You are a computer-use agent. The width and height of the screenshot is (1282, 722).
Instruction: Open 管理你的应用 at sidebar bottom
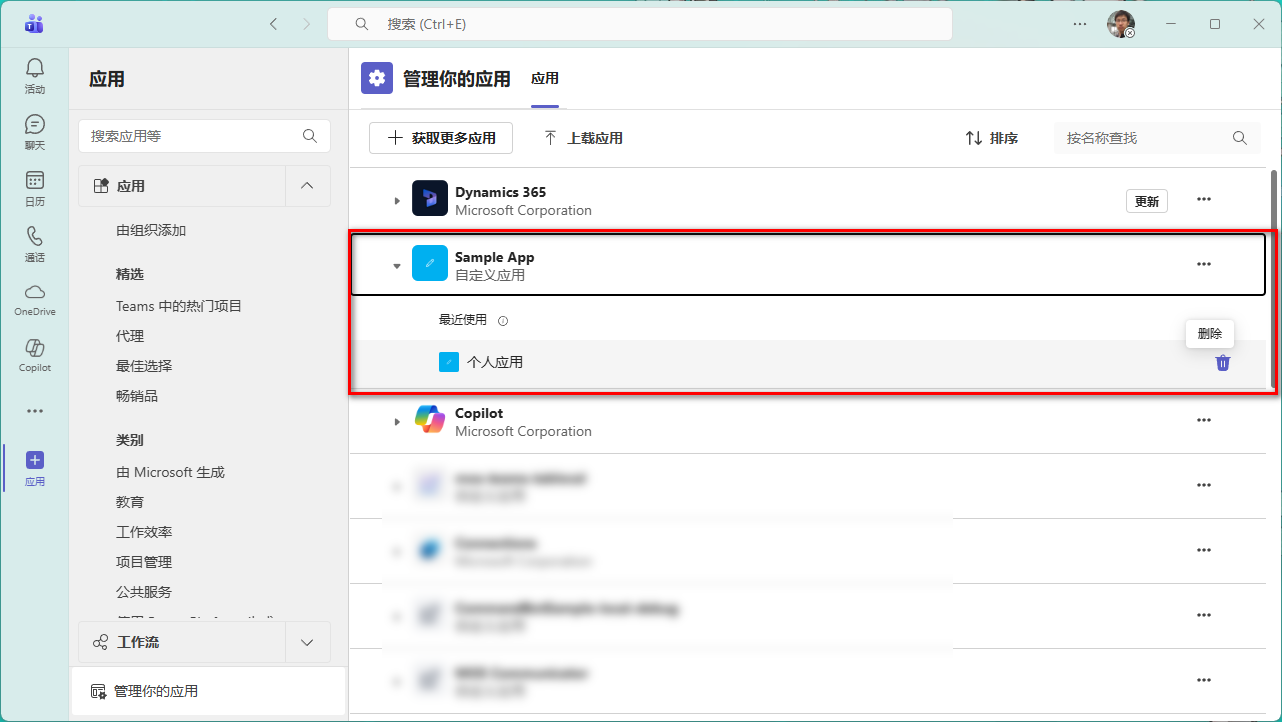tap(208, 691)
